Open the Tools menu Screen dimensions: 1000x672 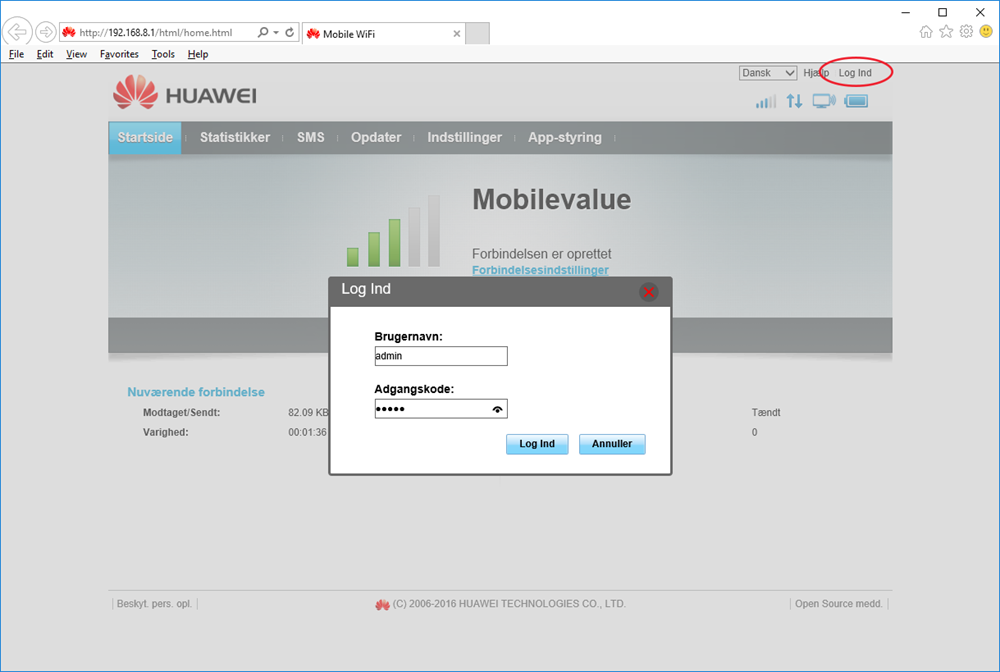tap(163, 54)
